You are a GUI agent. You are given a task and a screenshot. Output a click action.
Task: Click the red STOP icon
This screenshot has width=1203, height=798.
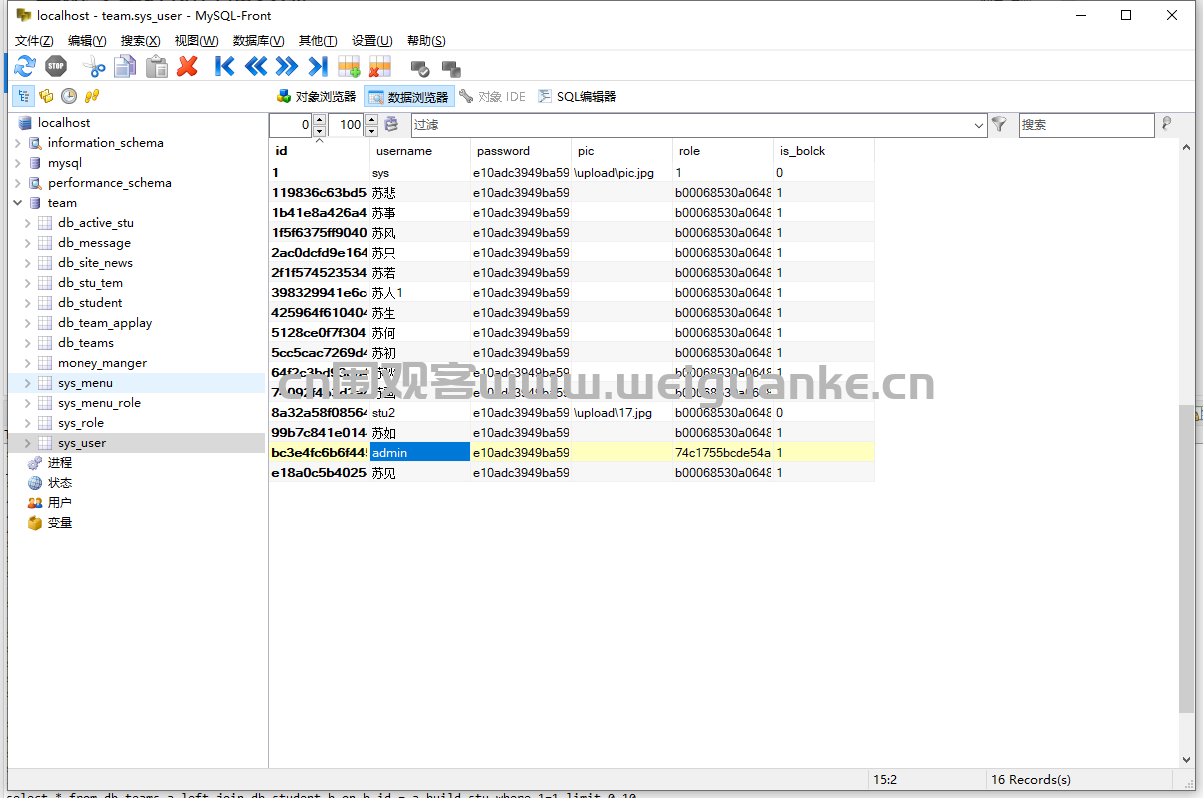56,67
